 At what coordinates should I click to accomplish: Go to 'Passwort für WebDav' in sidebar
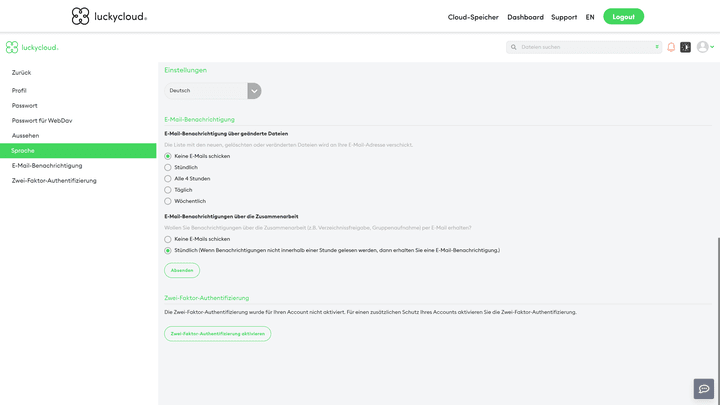click(x=42, y=120)
